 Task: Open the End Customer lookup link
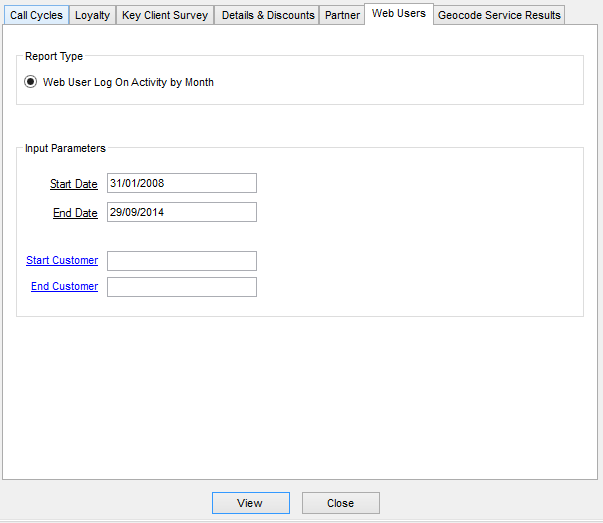[64, 286]
